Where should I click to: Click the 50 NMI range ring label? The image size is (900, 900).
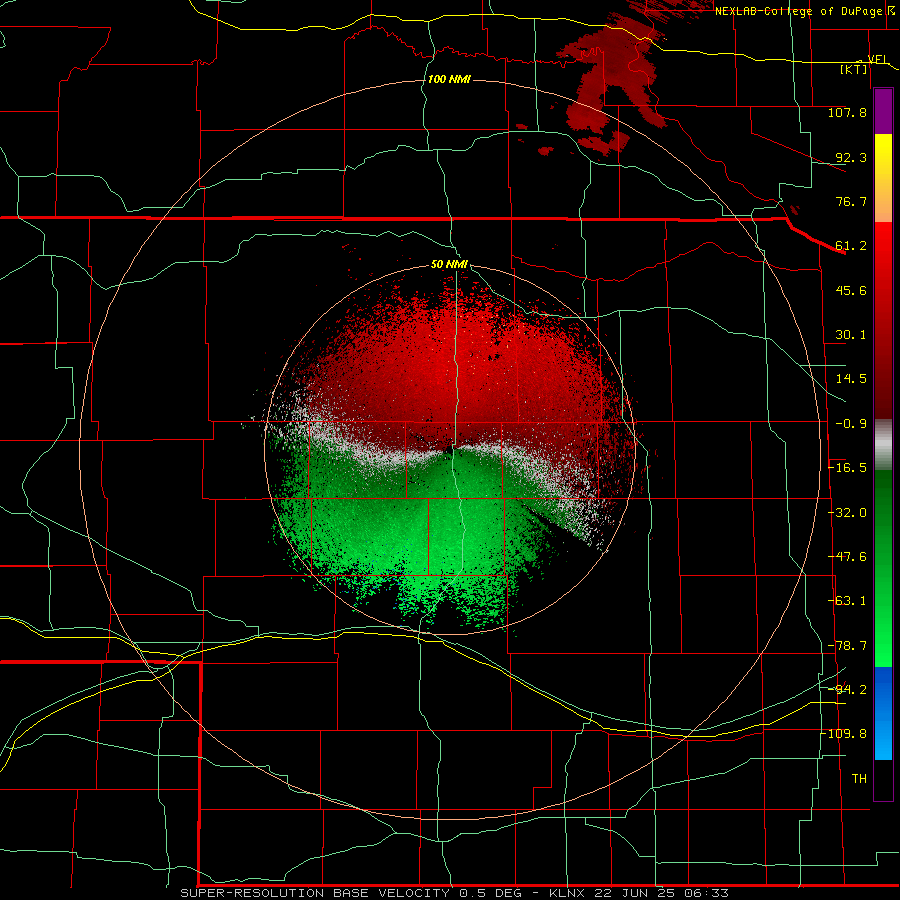point(449,265)
